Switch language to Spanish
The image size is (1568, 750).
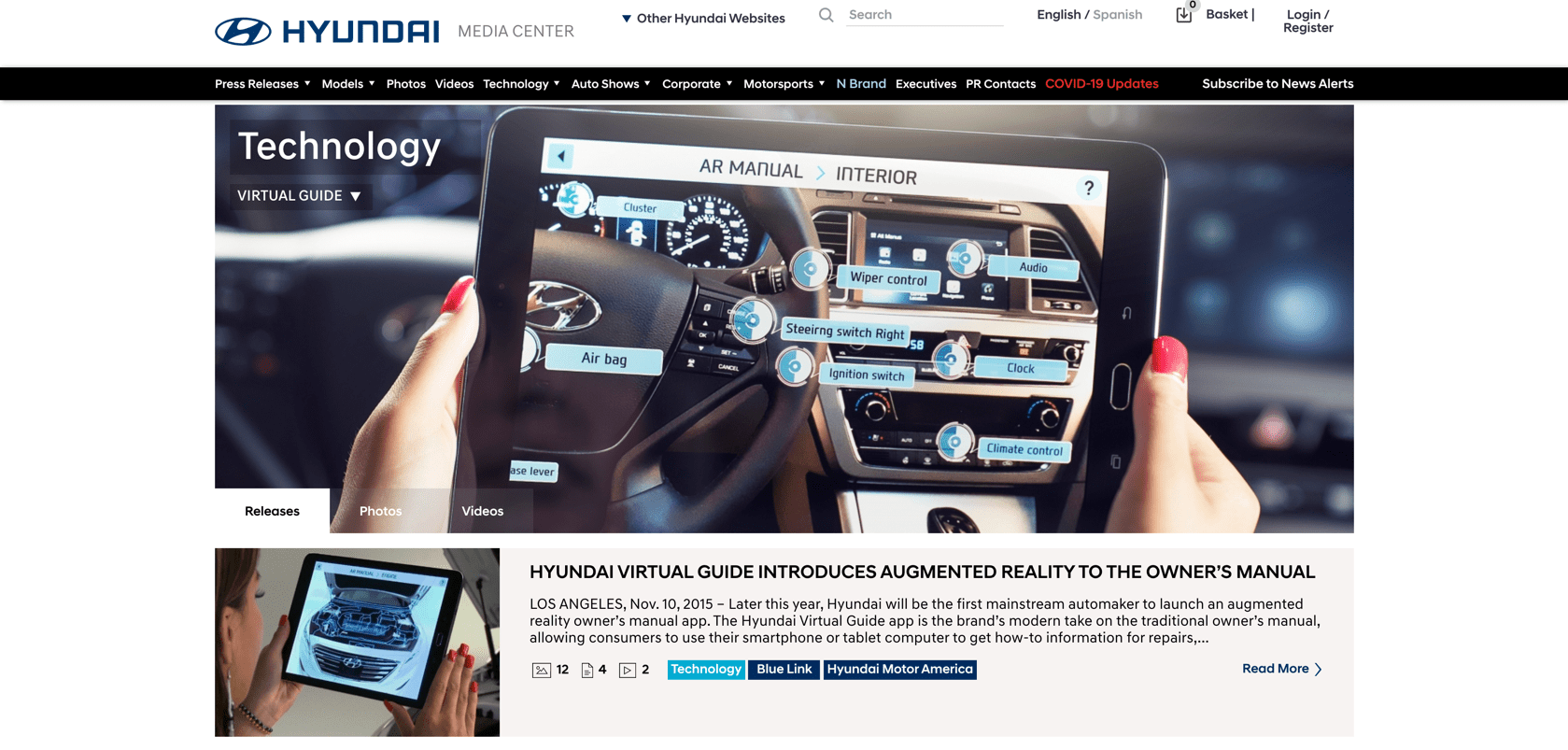(x=1118, y=15)
